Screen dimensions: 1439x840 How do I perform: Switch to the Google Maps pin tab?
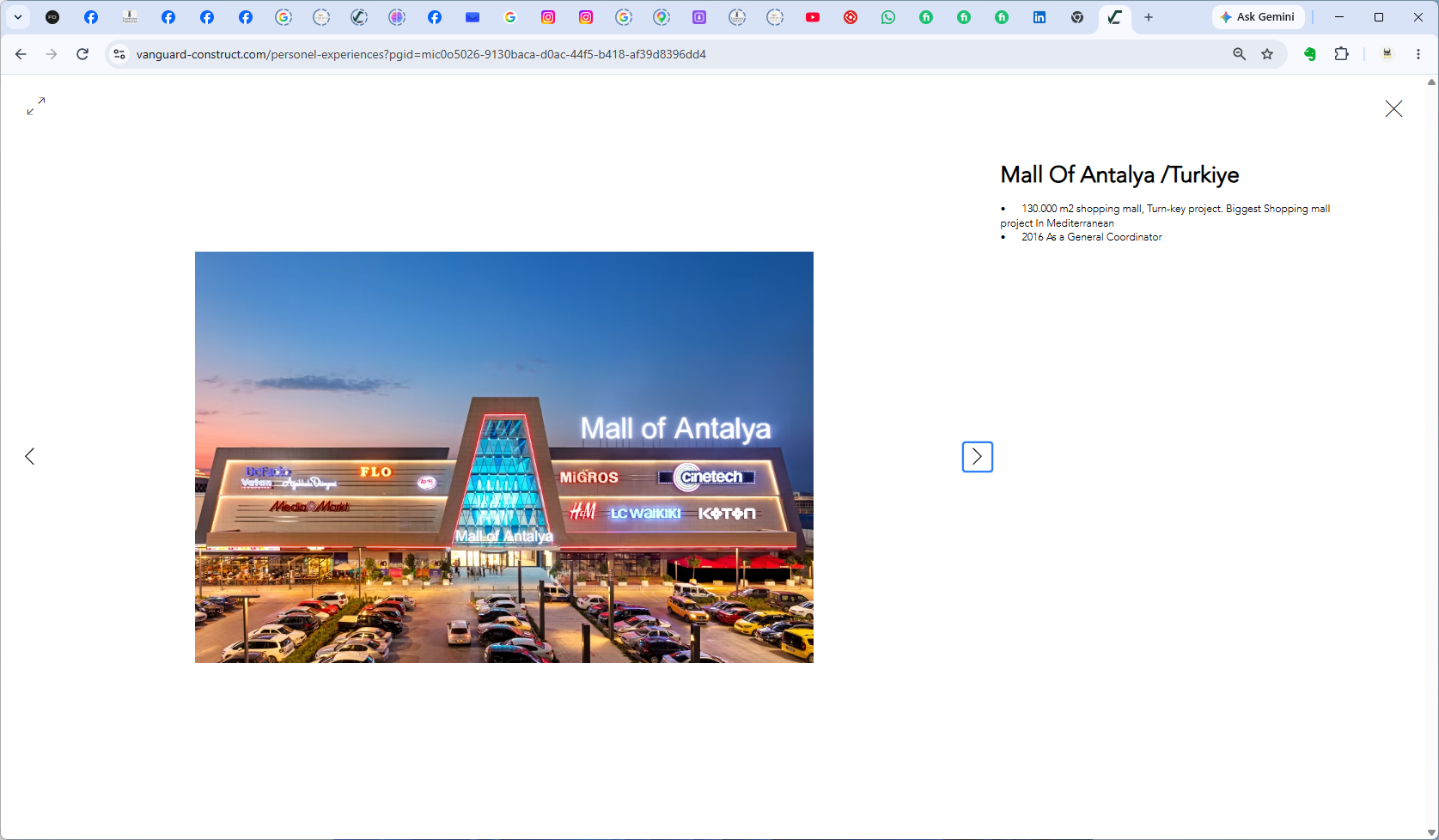tap(662, 17)
